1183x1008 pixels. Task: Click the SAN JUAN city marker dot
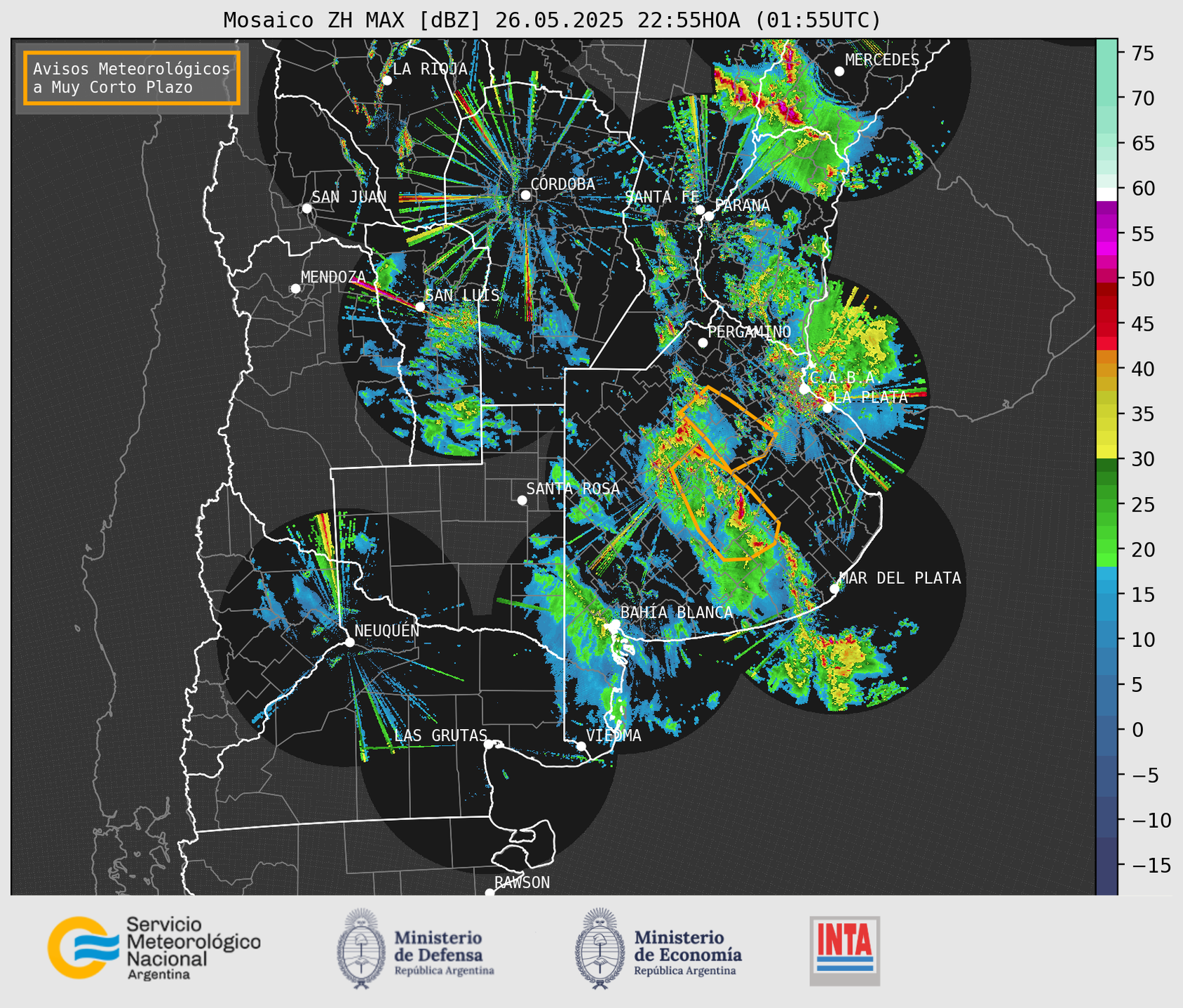pos(306,208)
